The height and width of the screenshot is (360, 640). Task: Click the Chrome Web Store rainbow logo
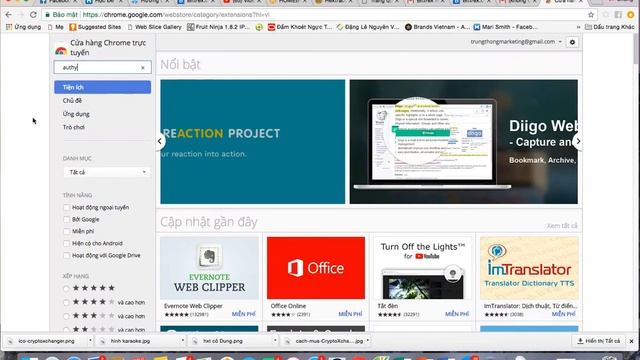(61, 51)
